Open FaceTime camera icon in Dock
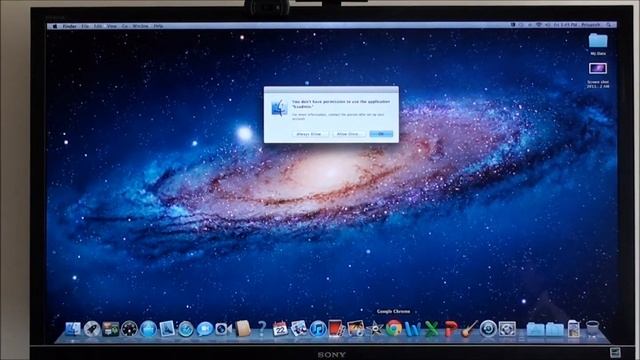Image resolution: width=640 pixels, height=360 pixels. (x=224, y=329)
